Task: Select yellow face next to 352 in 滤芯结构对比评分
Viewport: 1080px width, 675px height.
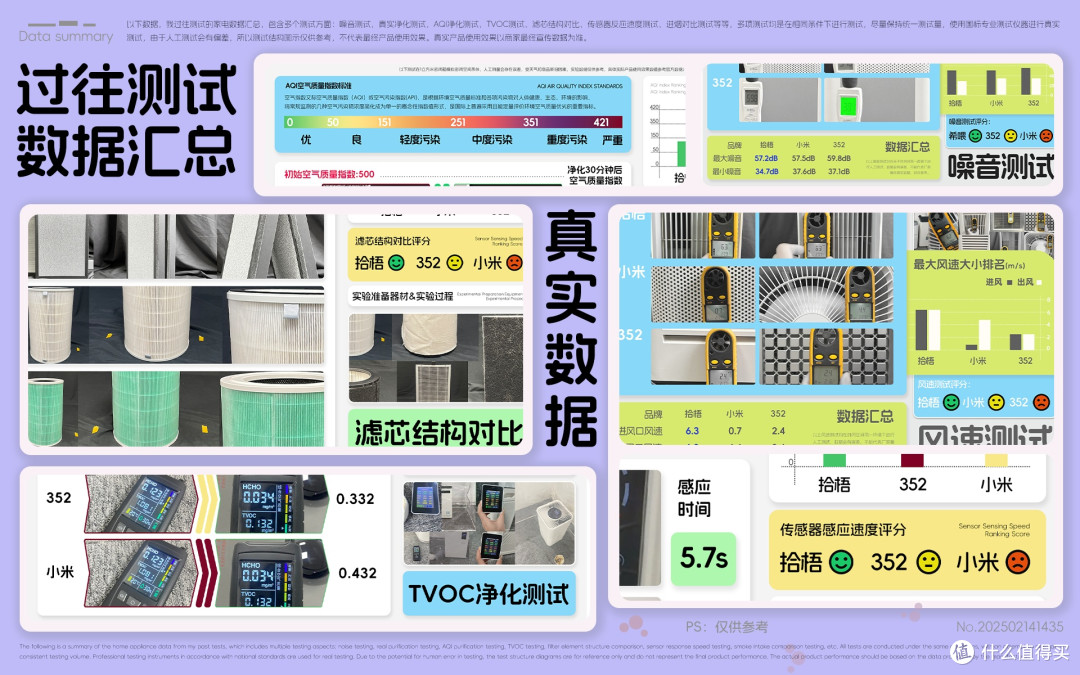Action: tap(455, 263)
